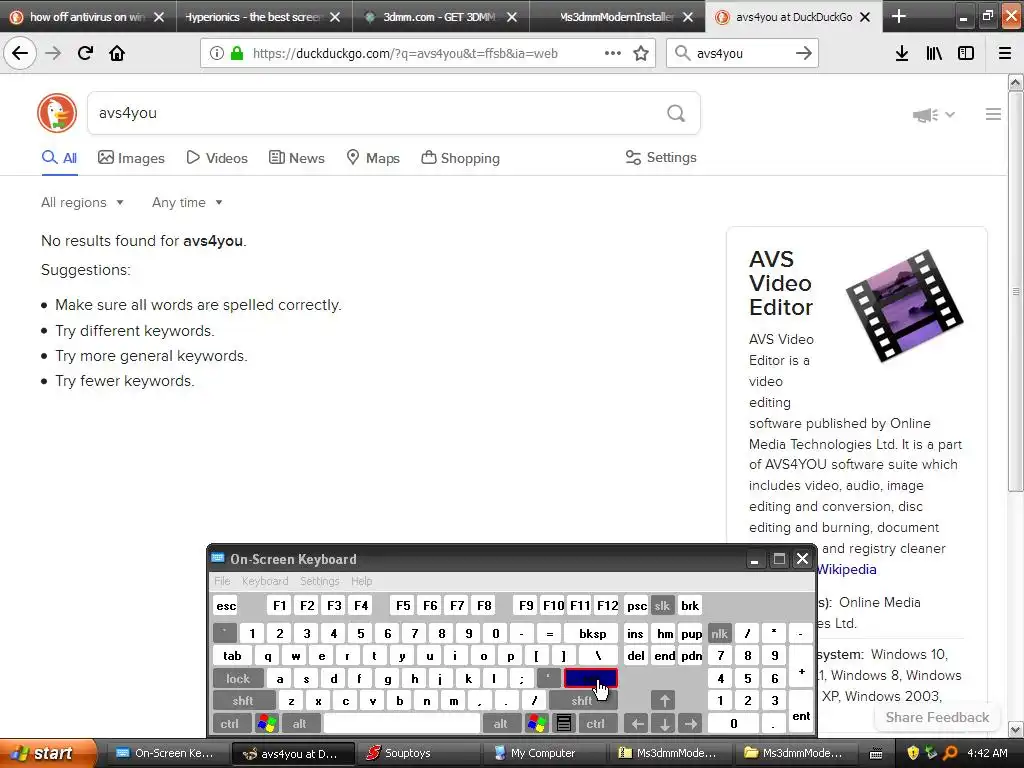Click the magnifier tray icon near clock
Viewport: 1024px width, 768px height.
[950, 752]
